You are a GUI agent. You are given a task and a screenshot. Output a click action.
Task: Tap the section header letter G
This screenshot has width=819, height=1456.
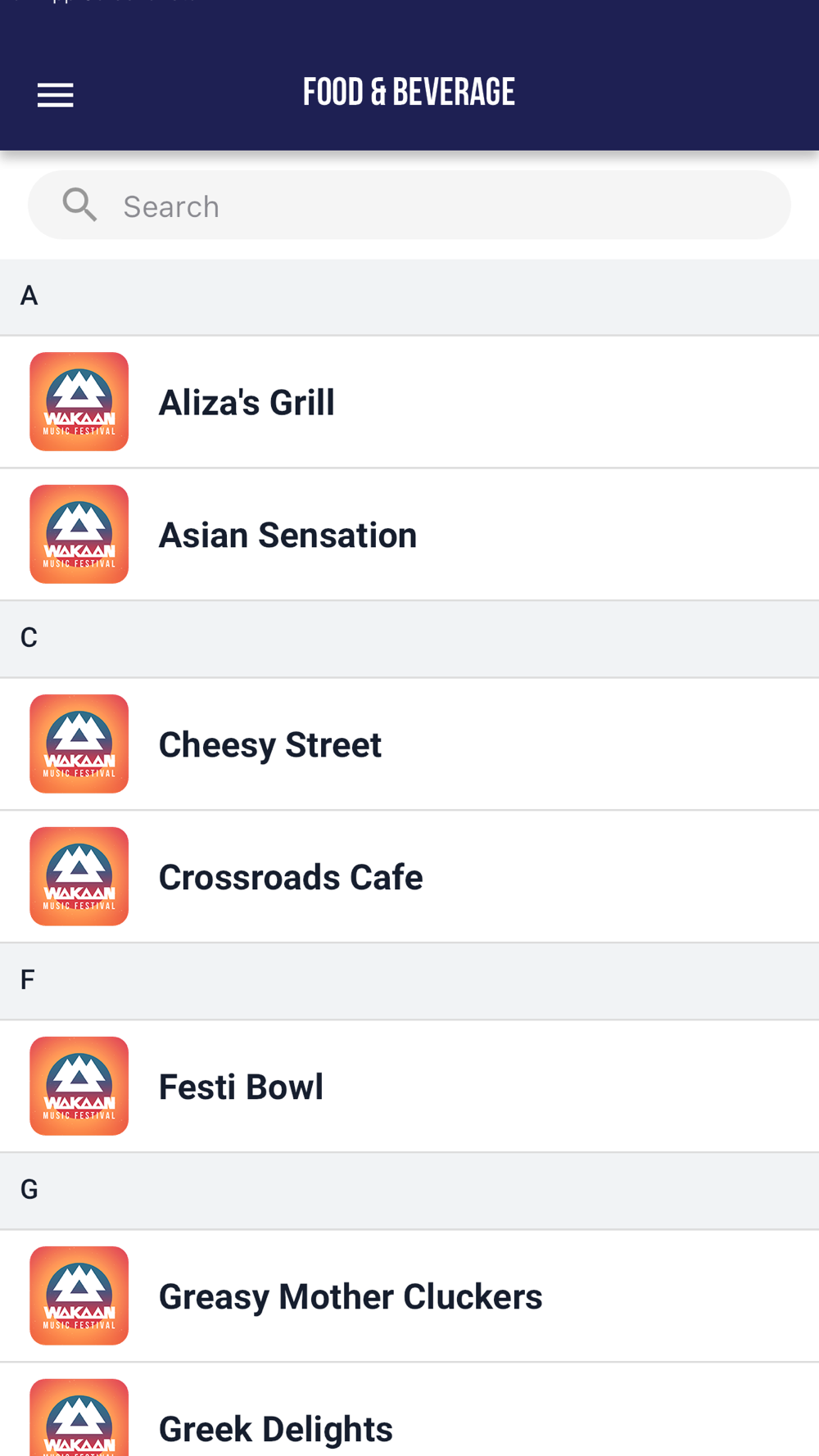(x=29, y=1190)
